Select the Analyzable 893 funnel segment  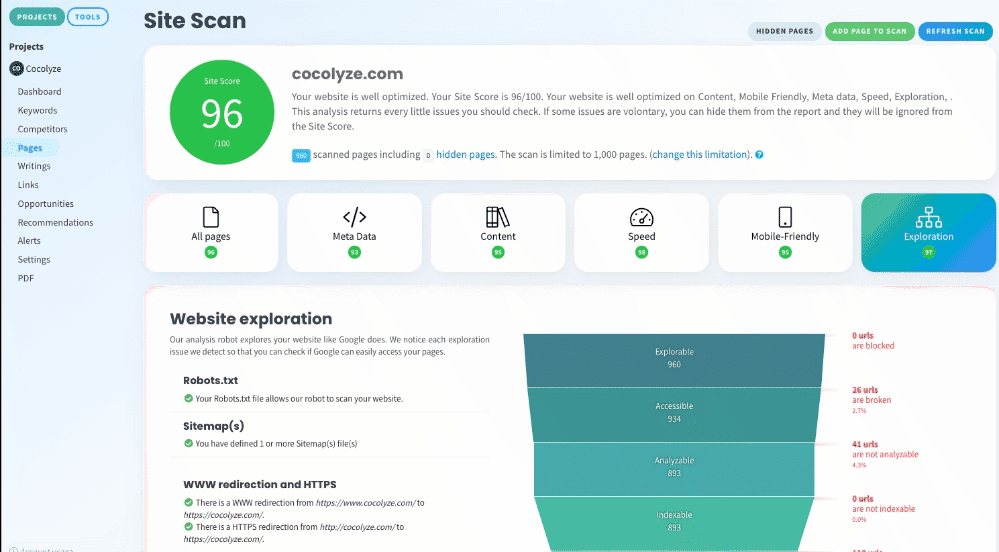[x=674, y=468]
